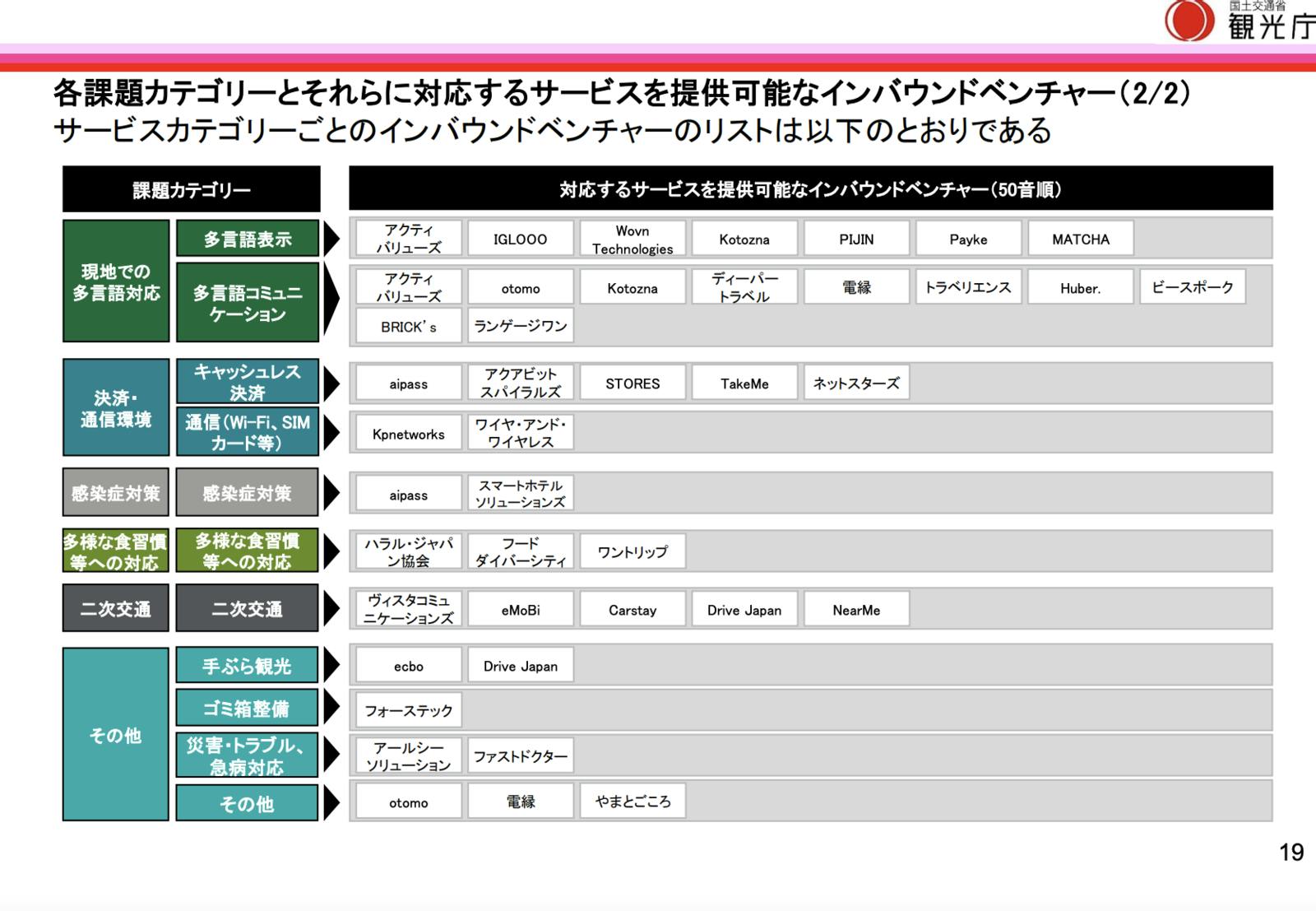Select the 課題カテゴリー header box
The image size is (1316, 911).
[192, 189]
